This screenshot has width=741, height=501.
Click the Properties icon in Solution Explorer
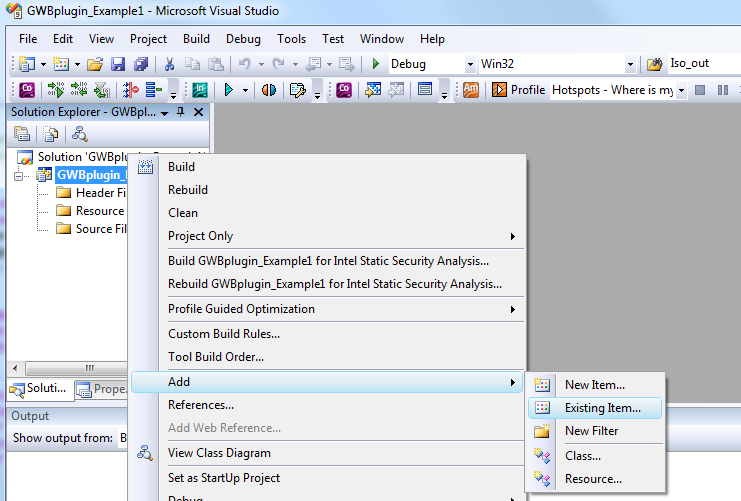coord(22,134)
